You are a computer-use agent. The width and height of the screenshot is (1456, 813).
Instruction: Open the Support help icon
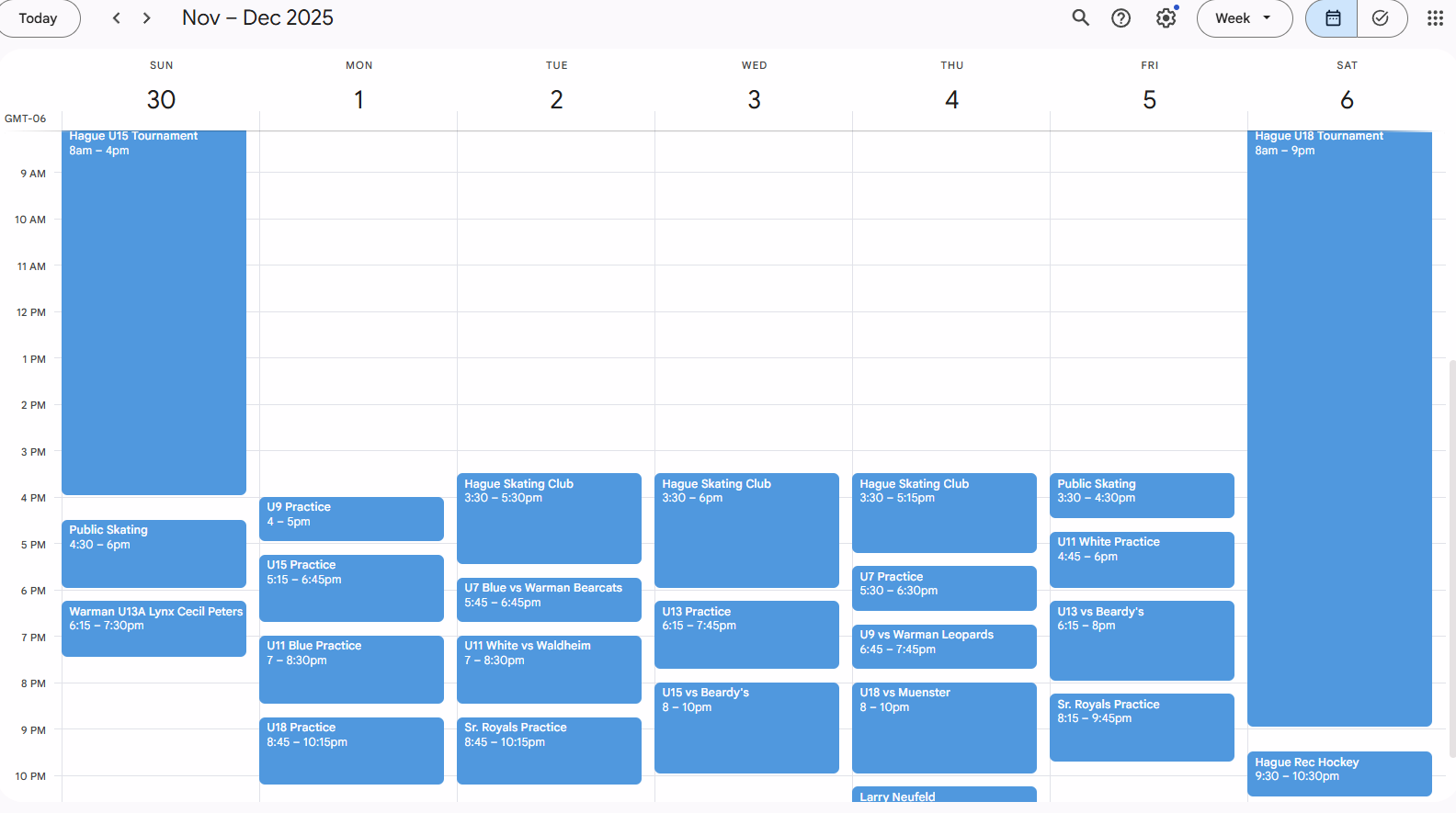(1120, 18)
